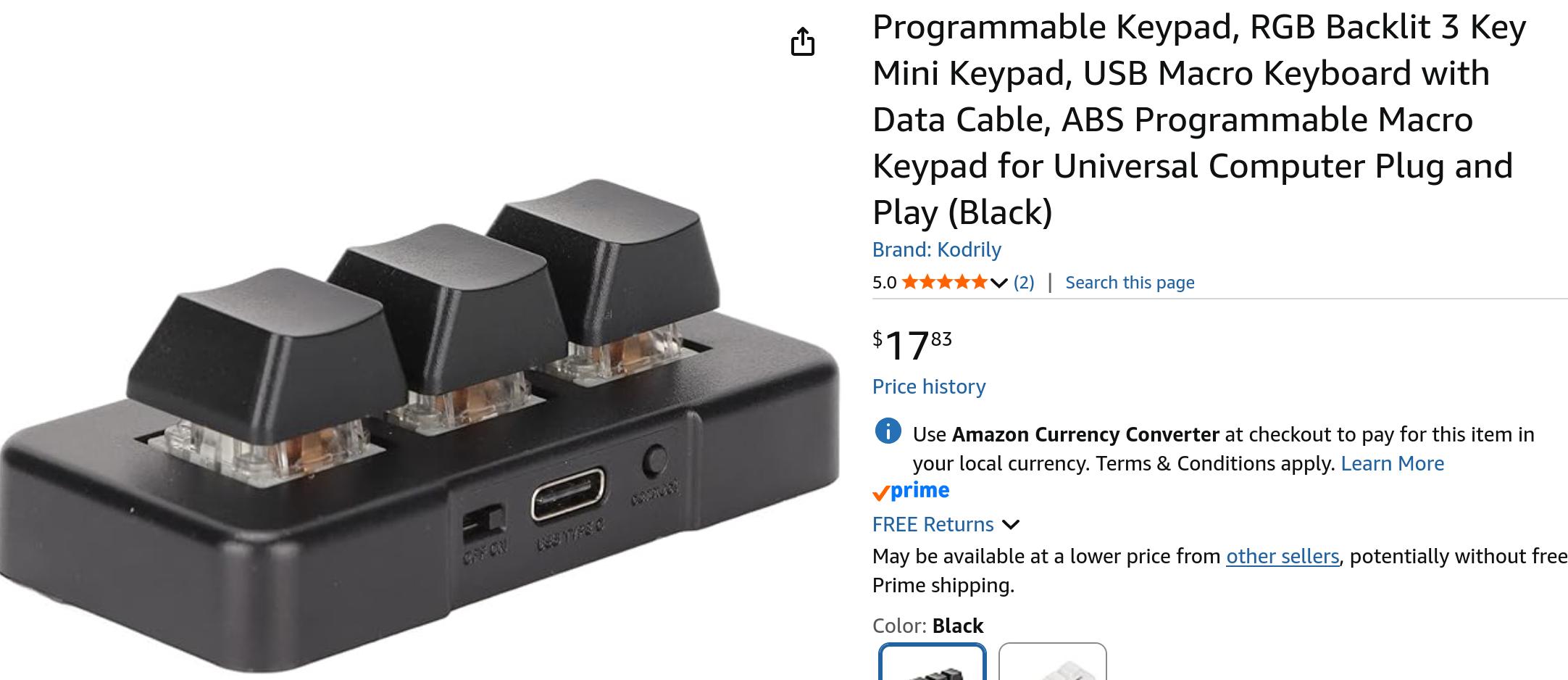Click the orange five-star rating icons
This screenshot has width=1568, height=680.
(x=944, y=282)
